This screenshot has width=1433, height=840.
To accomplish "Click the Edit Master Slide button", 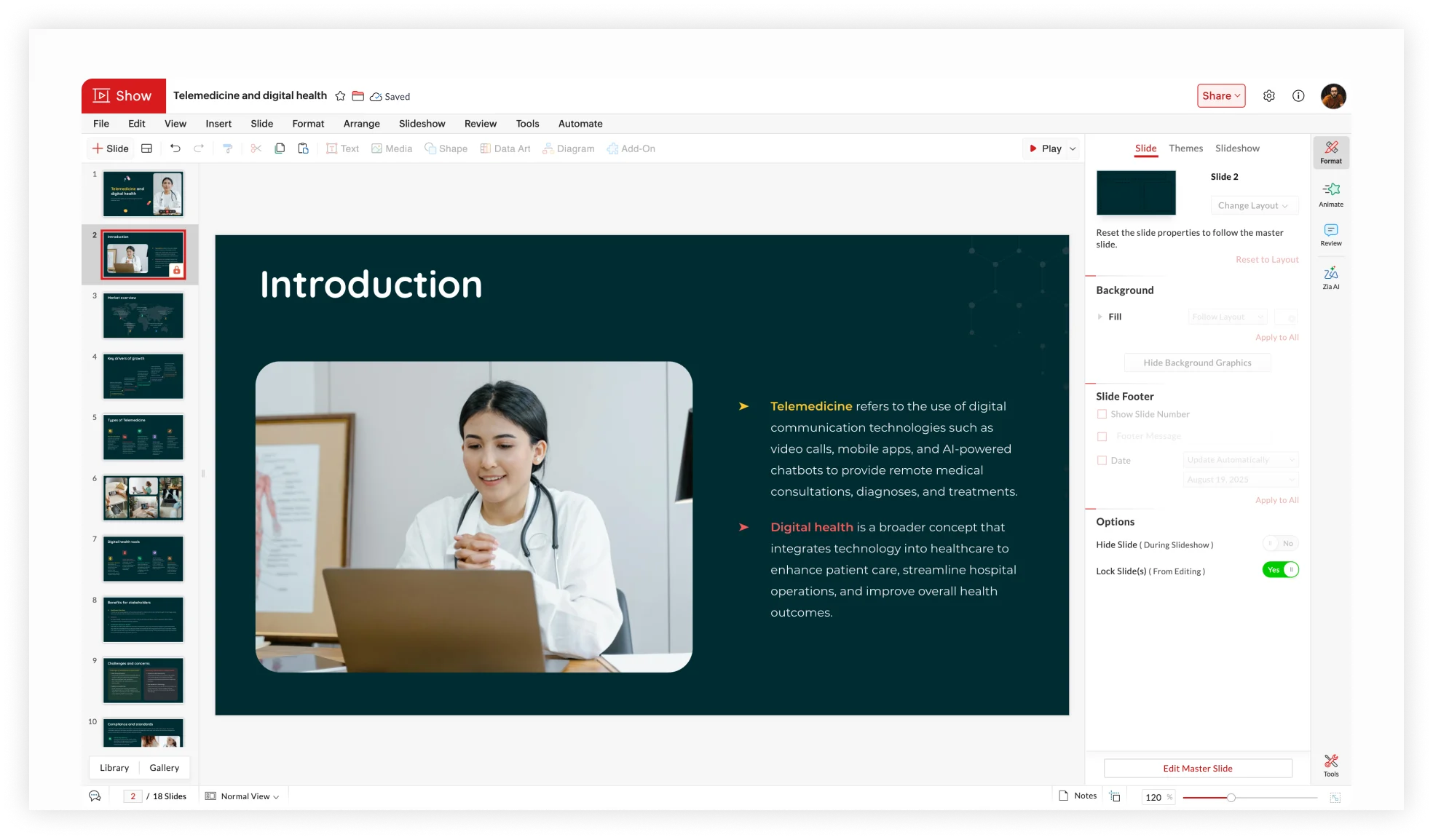I will (x=1197, y=768).
